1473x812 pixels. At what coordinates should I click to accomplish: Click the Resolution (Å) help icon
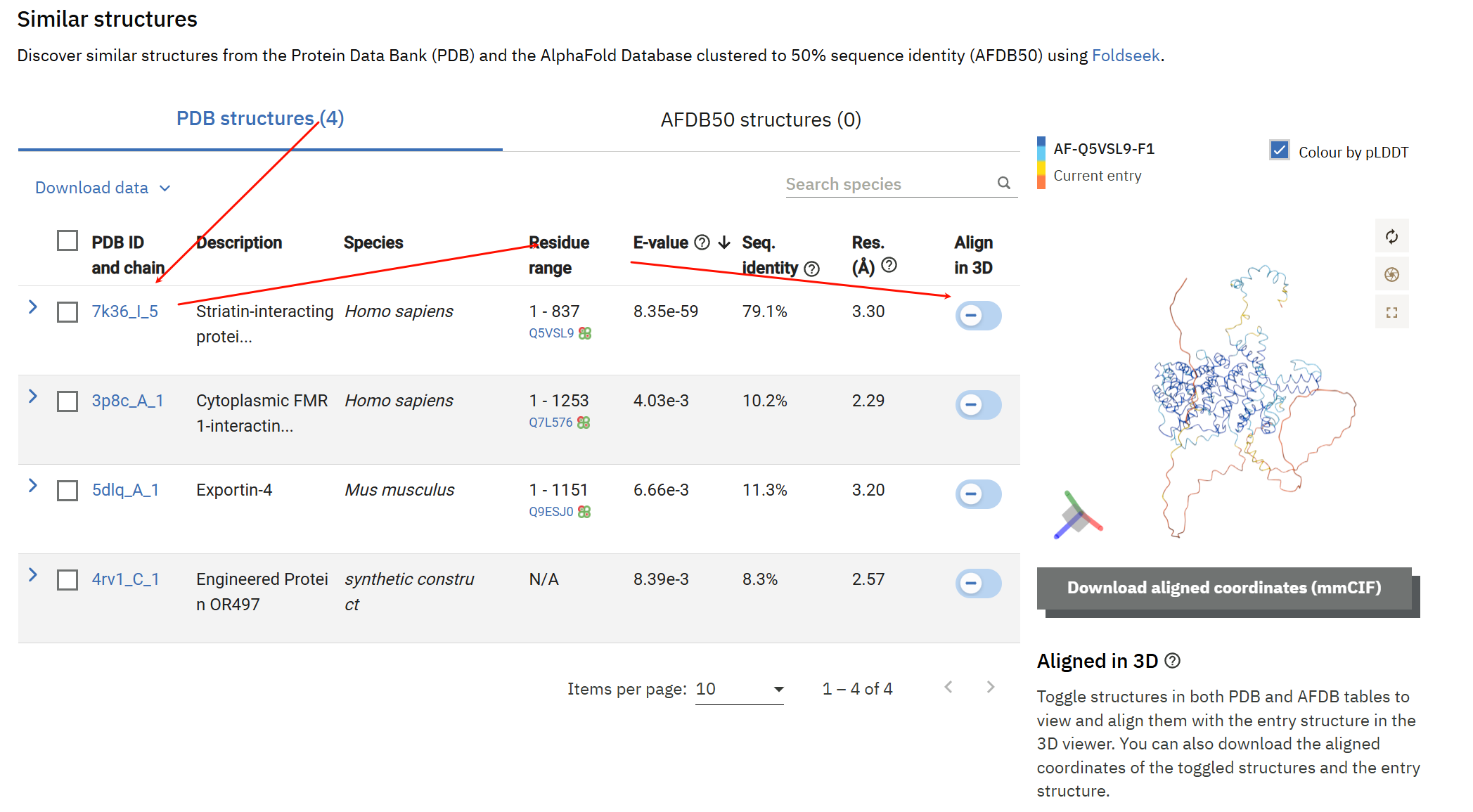coord(889,265)
